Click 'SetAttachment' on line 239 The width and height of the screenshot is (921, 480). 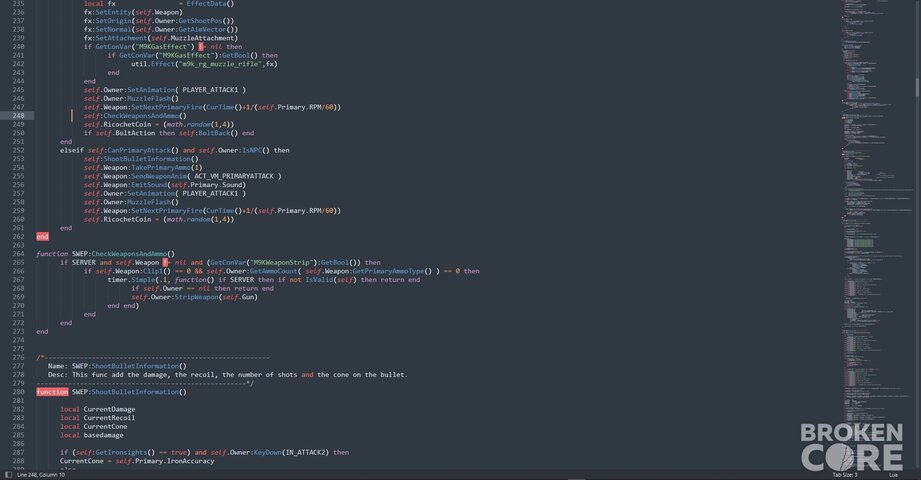coord(121,38)
